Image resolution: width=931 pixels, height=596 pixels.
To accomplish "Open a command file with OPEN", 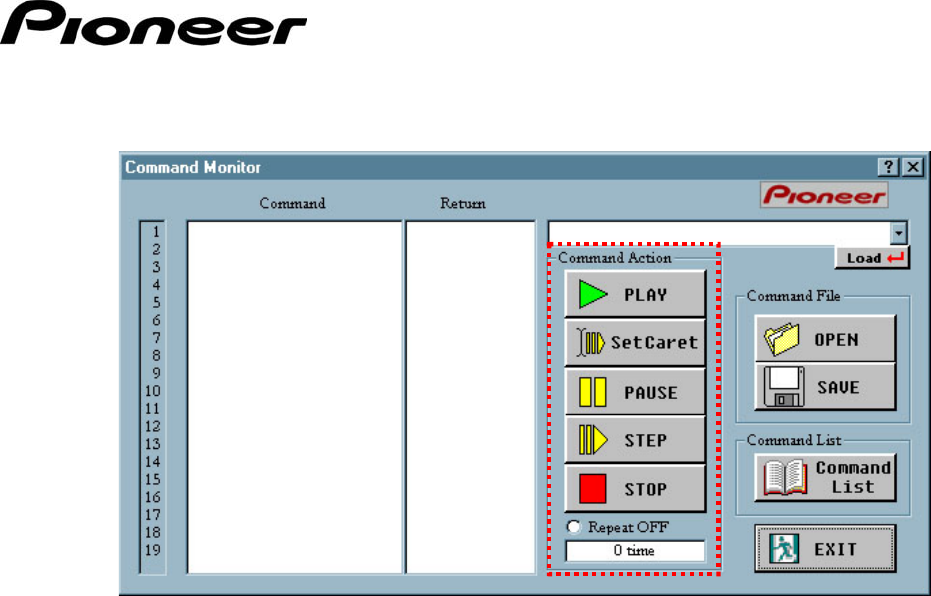I will tap(825, 339).
